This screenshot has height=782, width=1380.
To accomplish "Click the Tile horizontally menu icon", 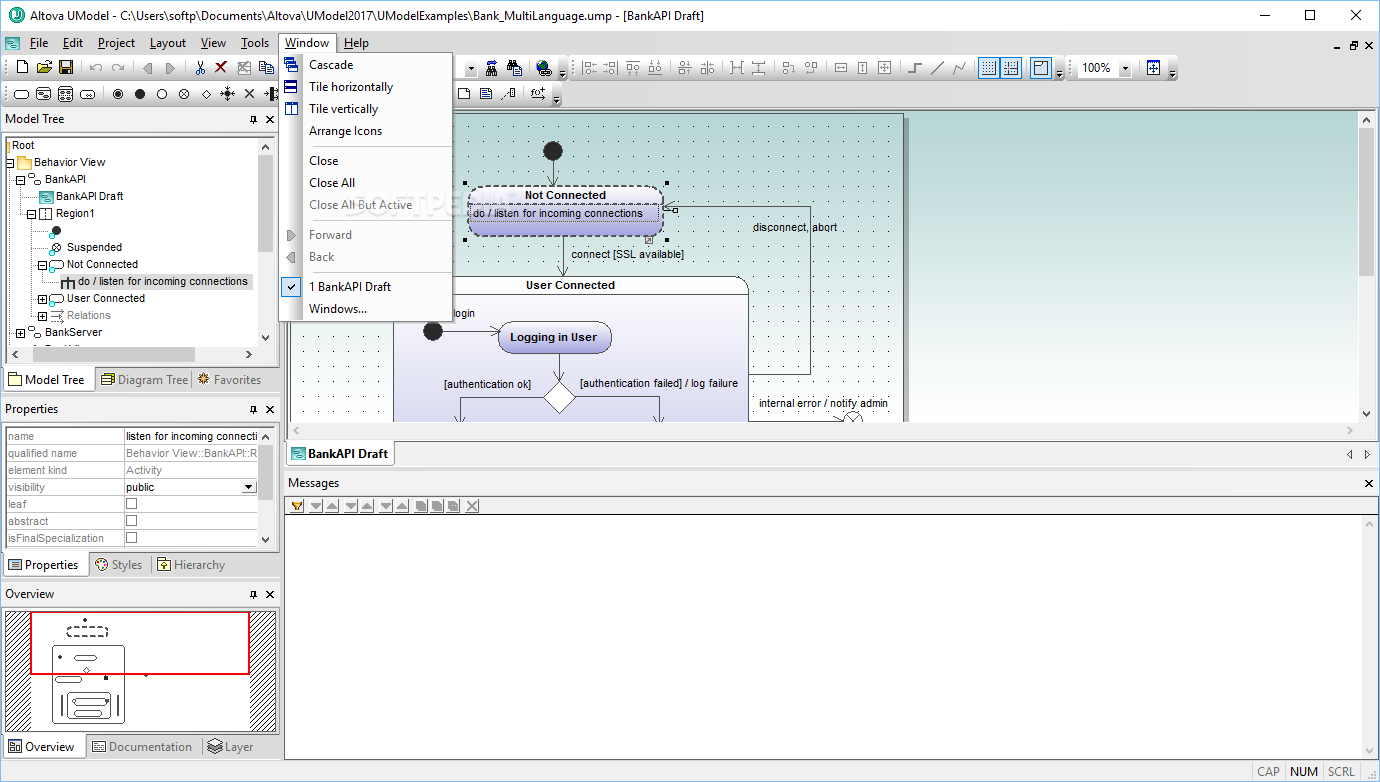I will tap(291, 87).
